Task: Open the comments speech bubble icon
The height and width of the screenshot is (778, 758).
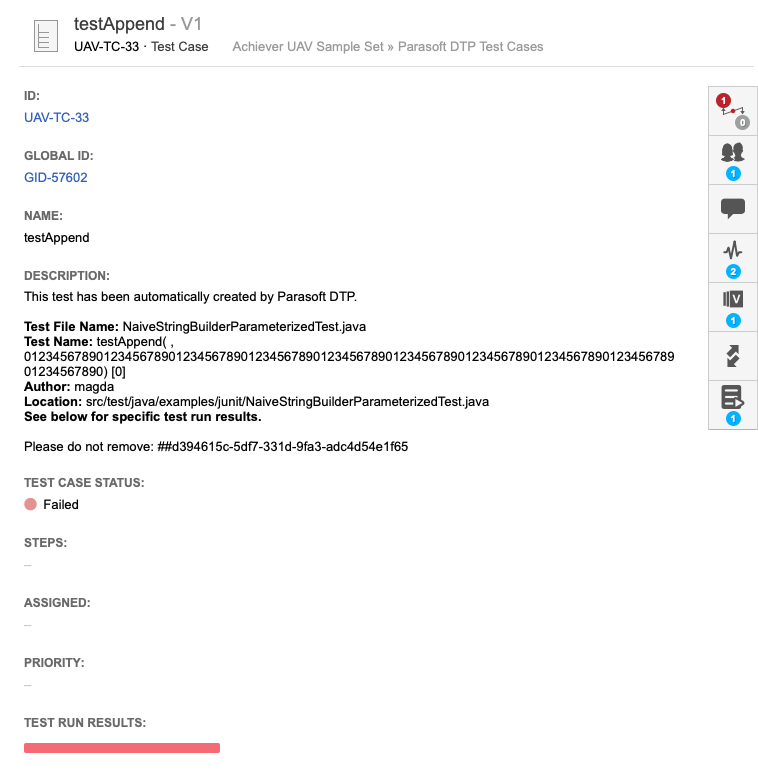Action: point(733,209)
